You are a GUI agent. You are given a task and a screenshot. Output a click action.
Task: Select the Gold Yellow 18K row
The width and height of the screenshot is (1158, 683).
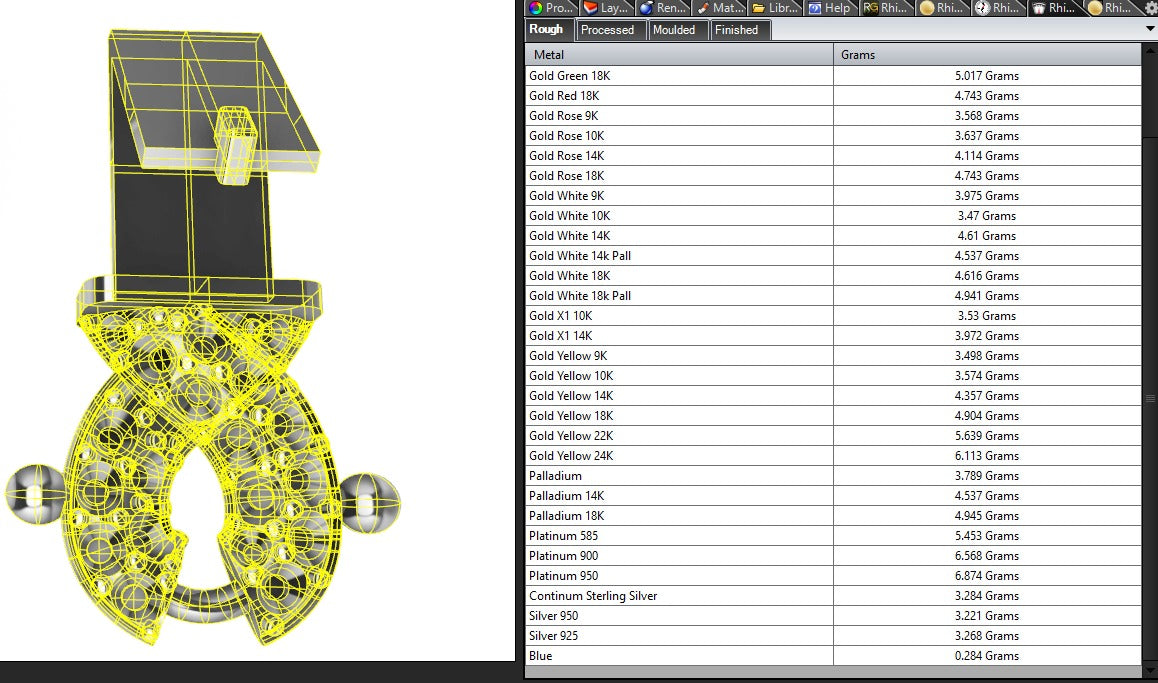(833, 416)
